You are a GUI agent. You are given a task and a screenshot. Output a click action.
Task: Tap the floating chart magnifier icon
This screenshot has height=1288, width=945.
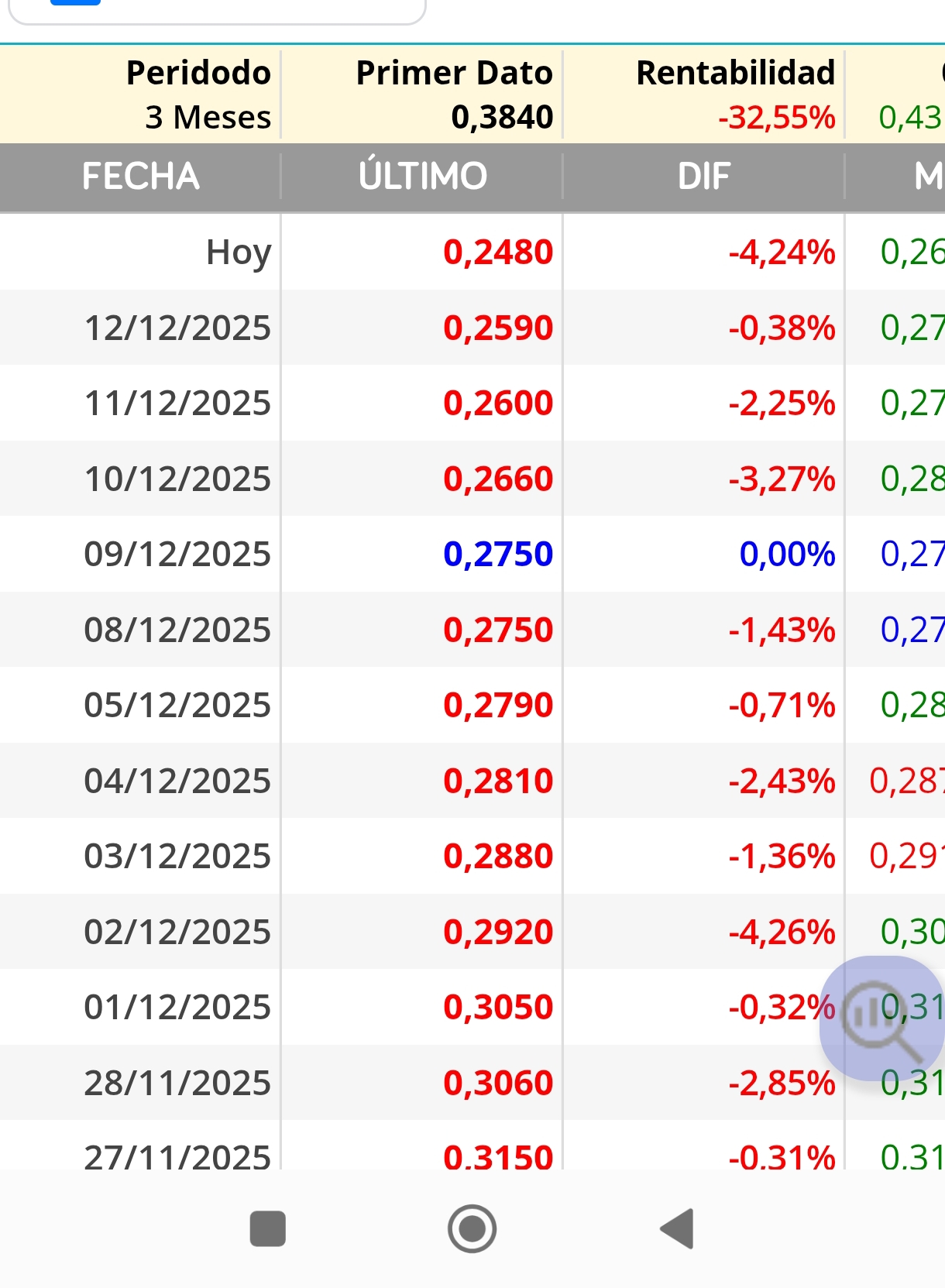point(882,1018)
